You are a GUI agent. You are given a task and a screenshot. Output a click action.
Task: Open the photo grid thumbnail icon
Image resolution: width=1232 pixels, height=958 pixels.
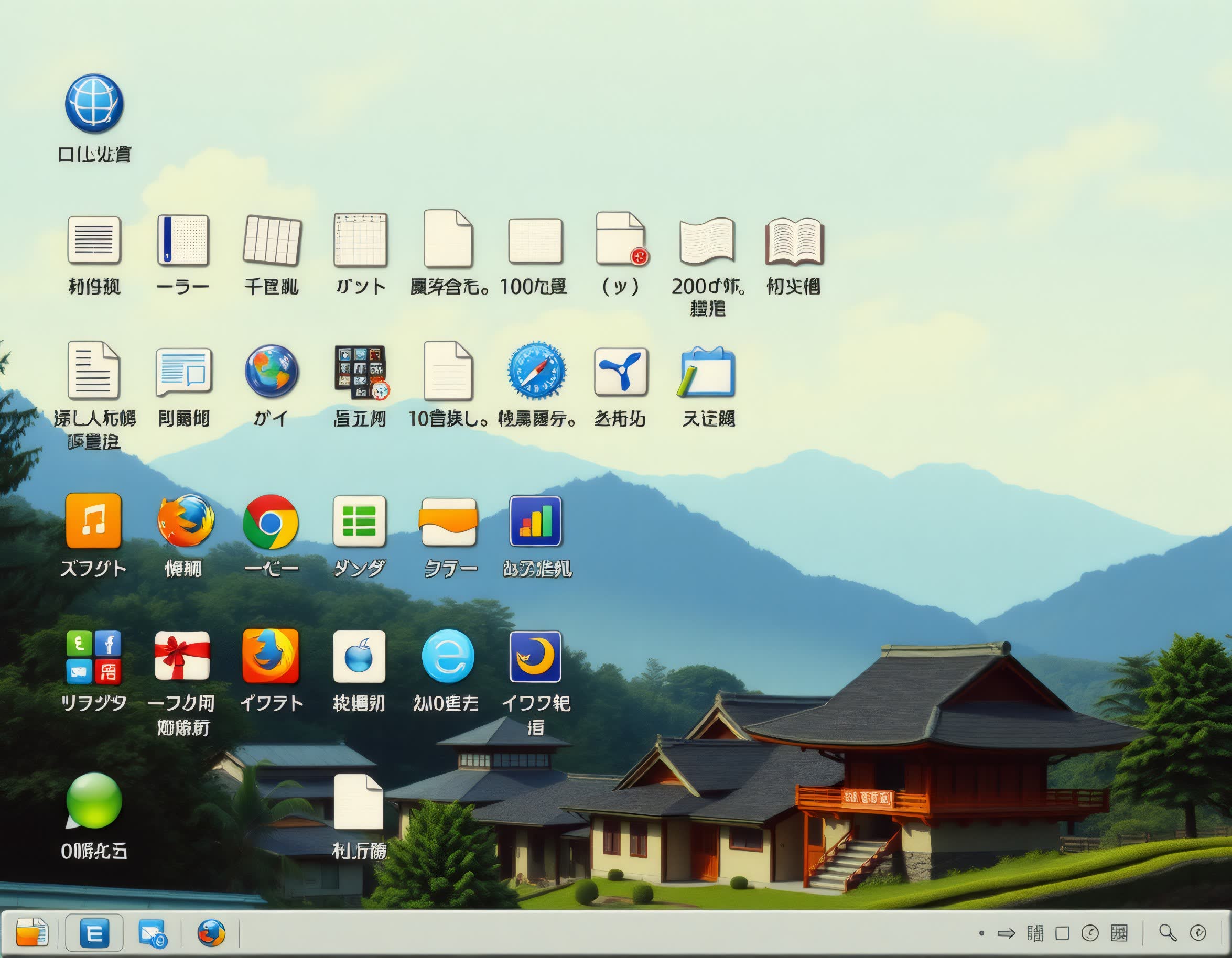click(361, 371)
